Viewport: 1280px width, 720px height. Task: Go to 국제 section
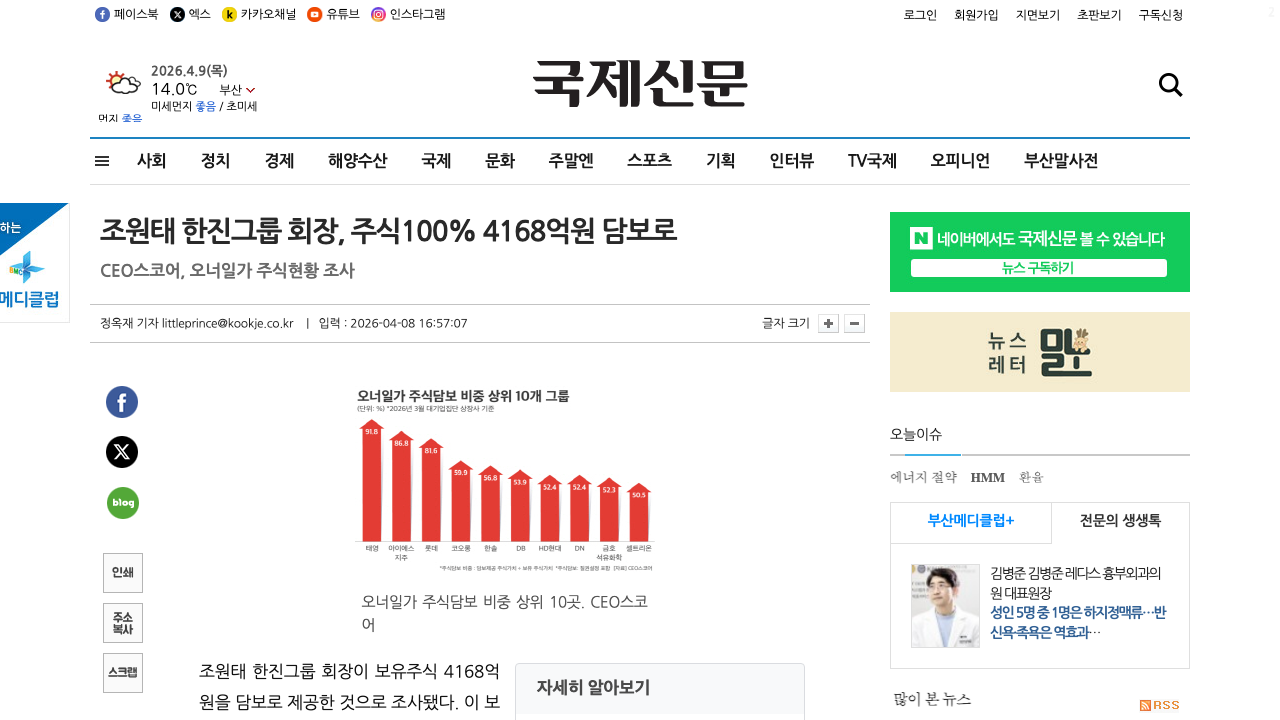point(436,161)
